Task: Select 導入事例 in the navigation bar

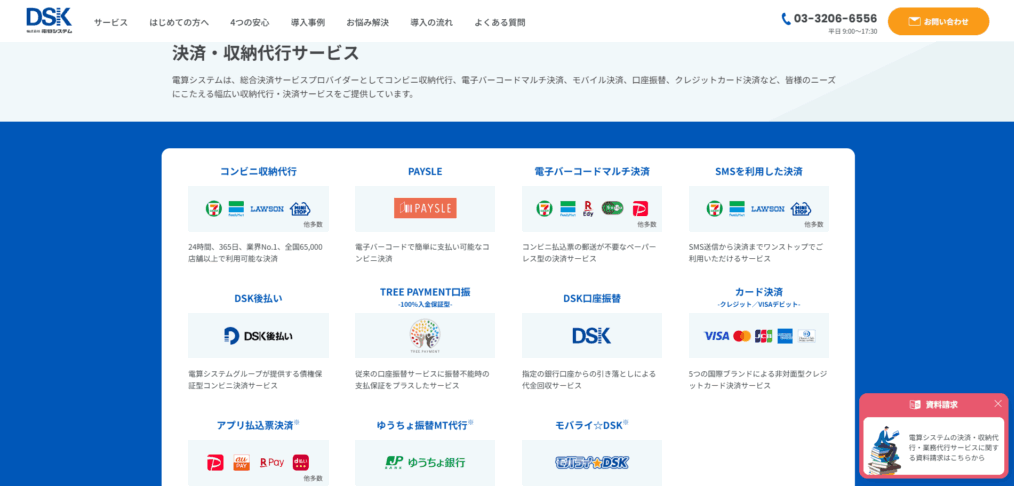Action: (308, 22)
